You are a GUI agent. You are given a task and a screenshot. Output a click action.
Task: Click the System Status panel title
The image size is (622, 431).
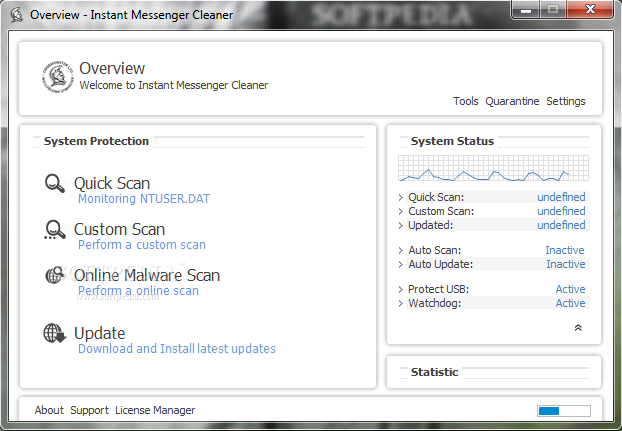tap(452, 141)
